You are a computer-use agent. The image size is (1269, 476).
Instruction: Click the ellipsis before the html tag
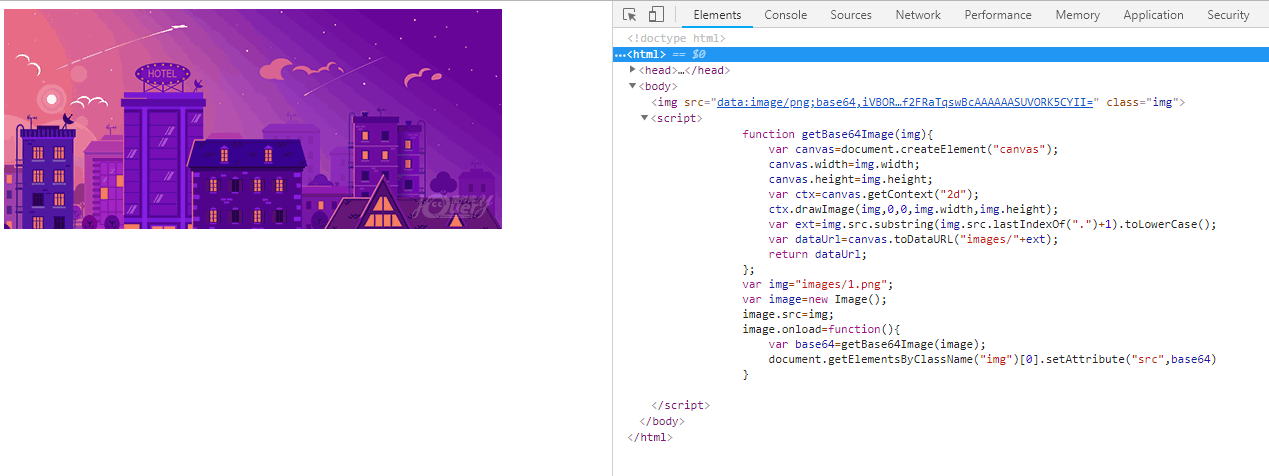[x=620, y=54]
